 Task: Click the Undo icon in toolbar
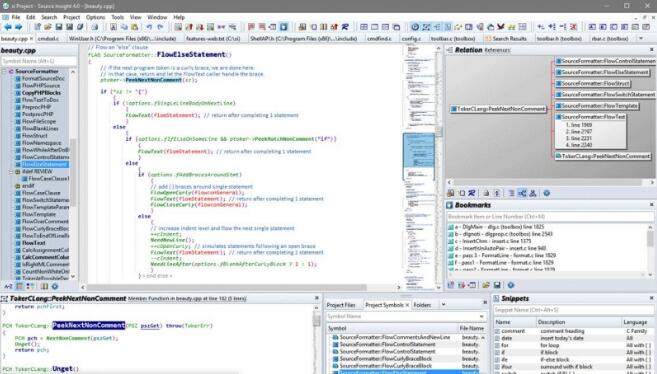[x=149, y=27]
